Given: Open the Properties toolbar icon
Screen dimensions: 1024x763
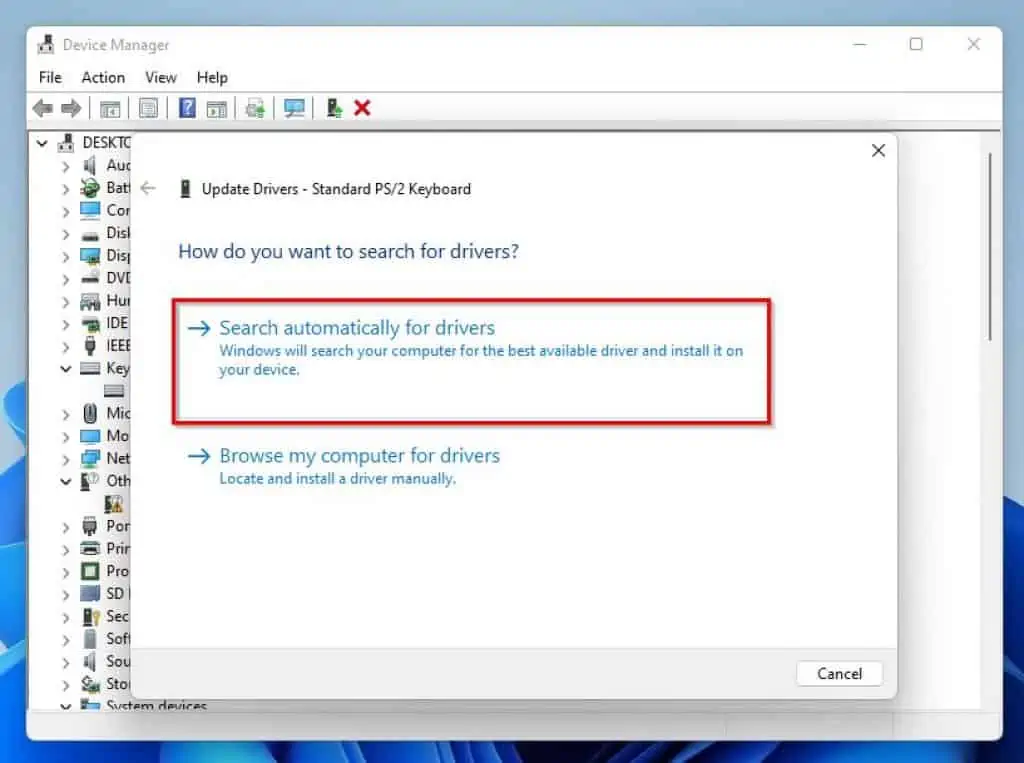Looking at the screenshot, I should (148, 108).
